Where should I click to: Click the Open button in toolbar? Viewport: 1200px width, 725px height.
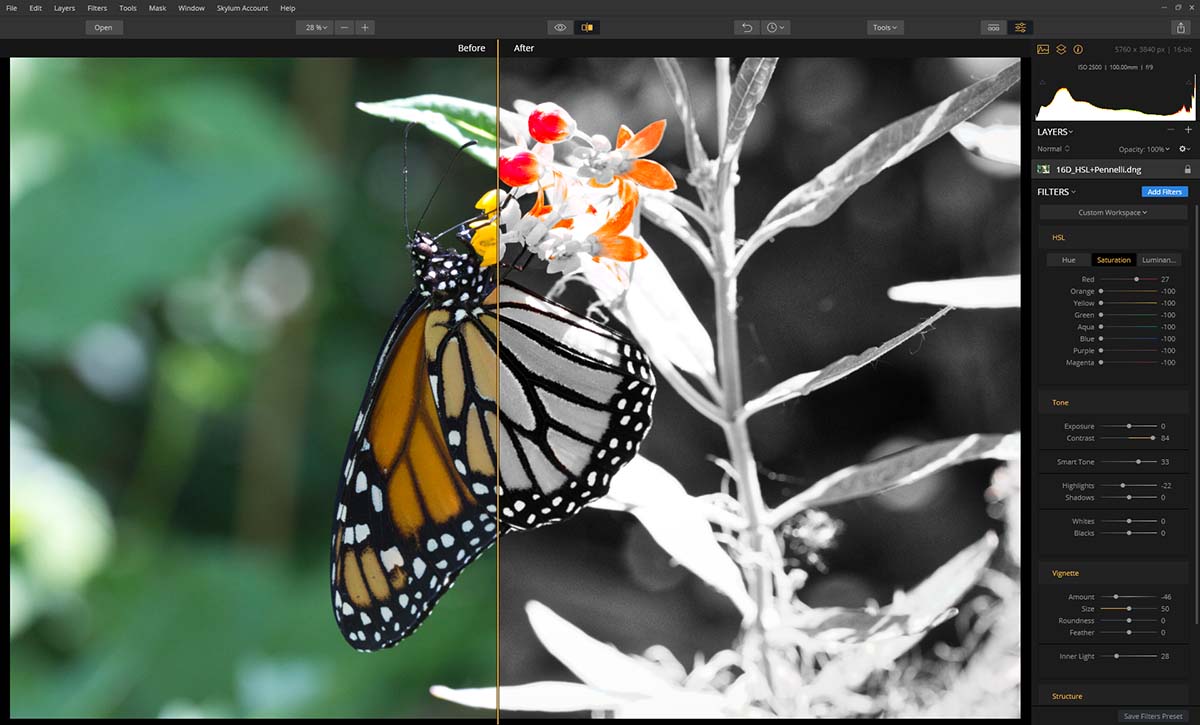click(x=103, y=27)
